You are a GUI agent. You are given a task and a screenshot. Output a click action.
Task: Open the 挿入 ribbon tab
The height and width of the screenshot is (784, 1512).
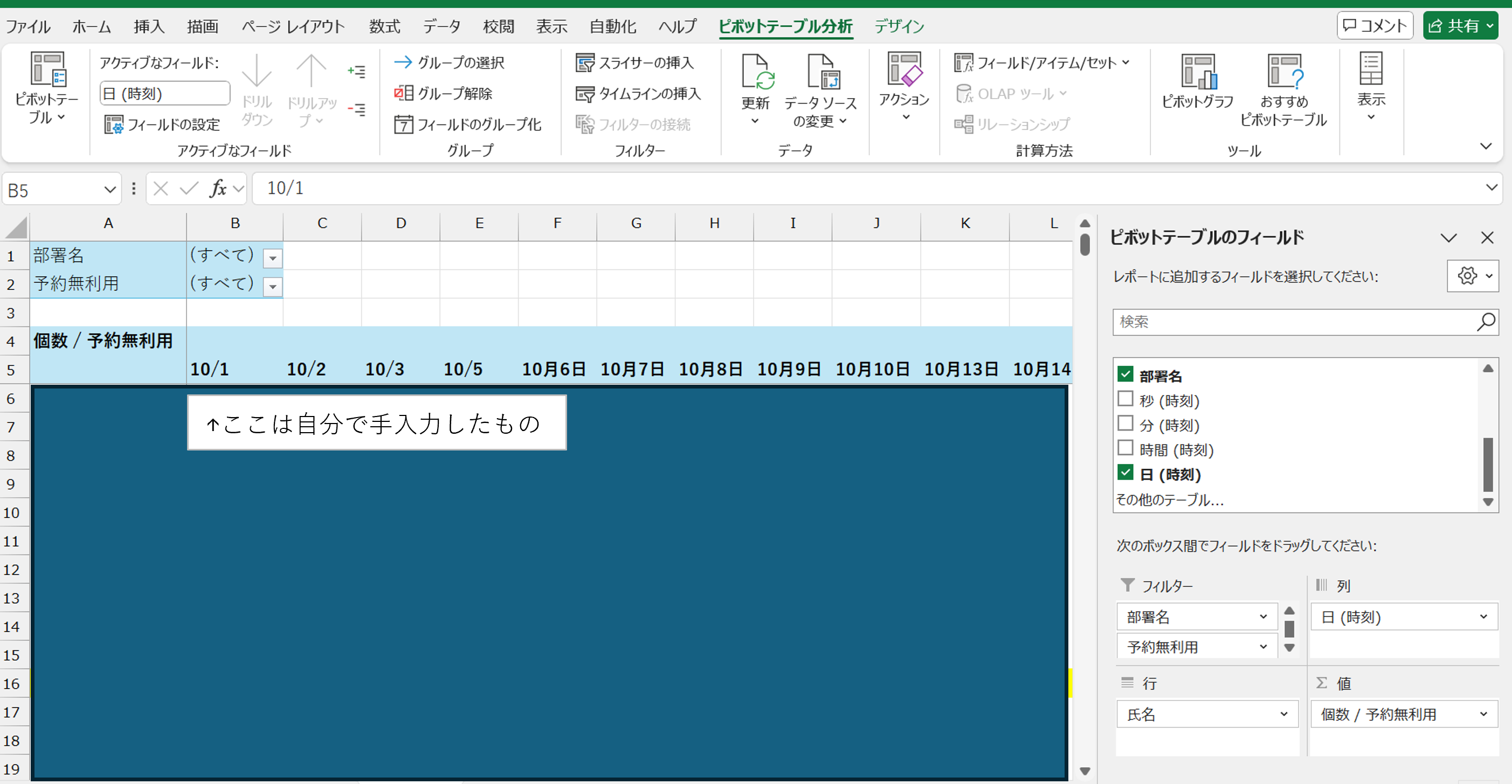(x=148, y=26)
